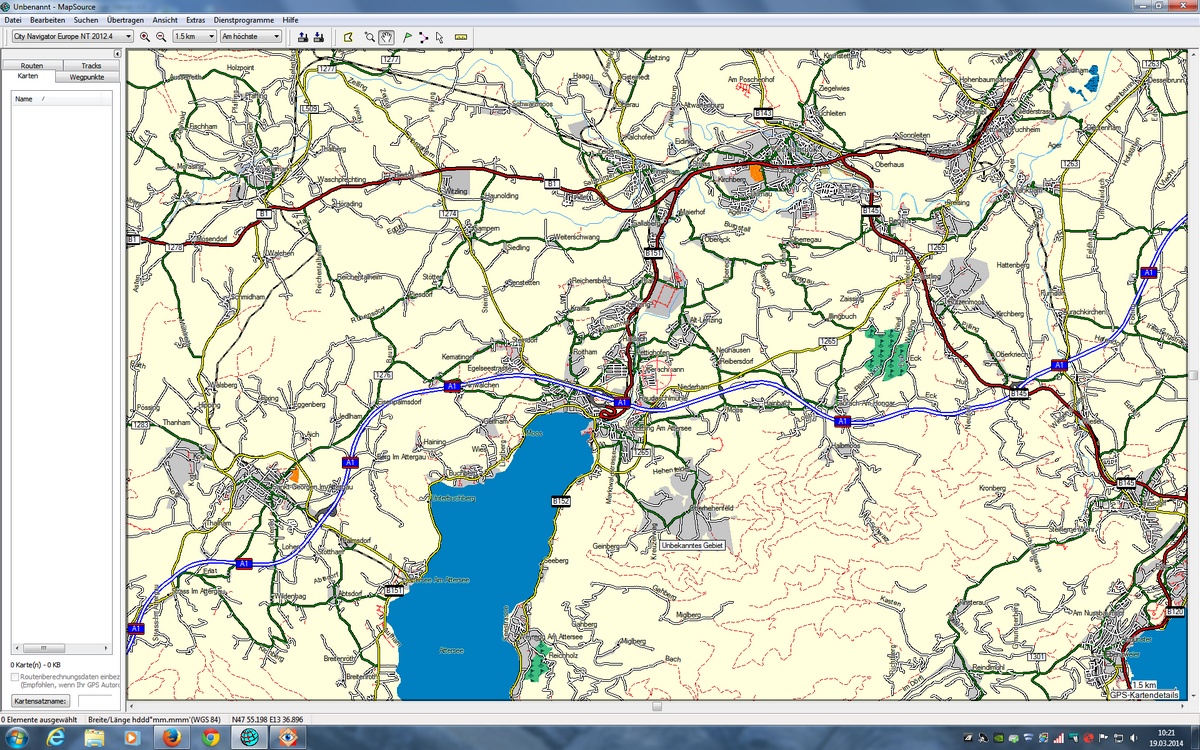Sort the list by Name column header
Viewport: 1200px width, 750px height.
pyautogui.click(x=24, y=99)
